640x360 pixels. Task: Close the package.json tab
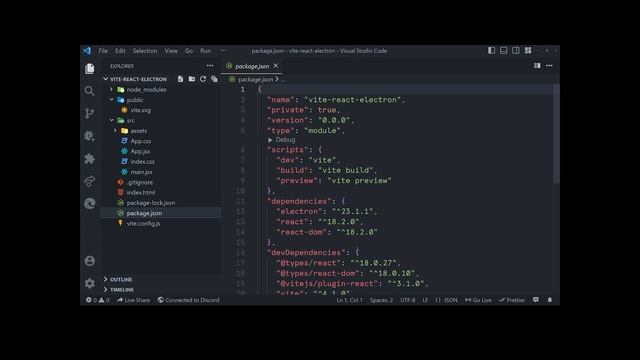[276, 66]
